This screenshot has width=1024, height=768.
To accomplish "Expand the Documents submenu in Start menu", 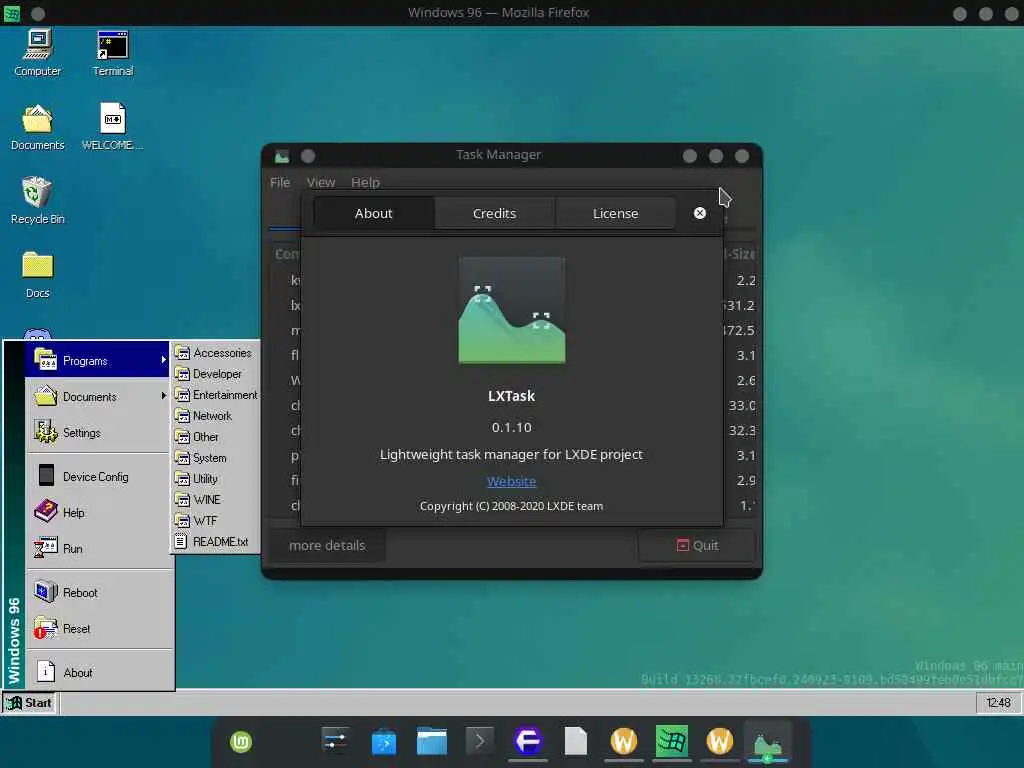I will click(98, 396).
